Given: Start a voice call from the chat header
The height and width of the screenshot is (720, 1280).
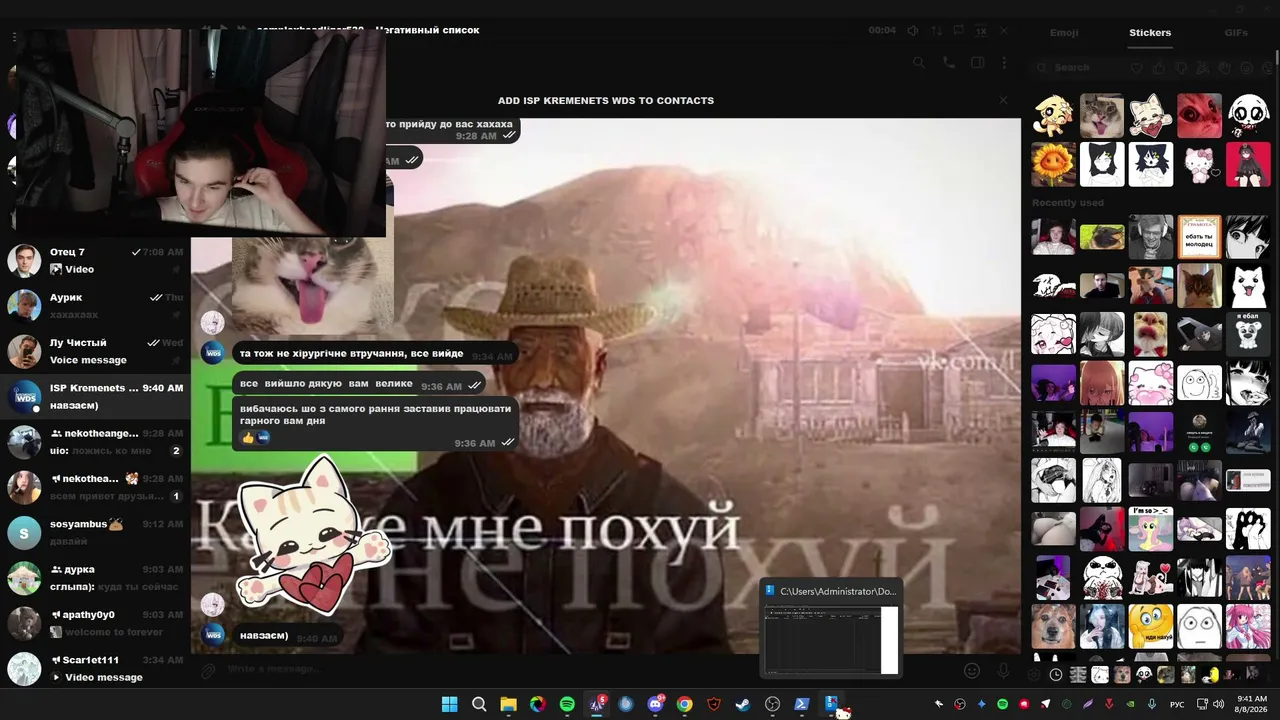Looking at the screenshot, I should [x=949, y=63].
